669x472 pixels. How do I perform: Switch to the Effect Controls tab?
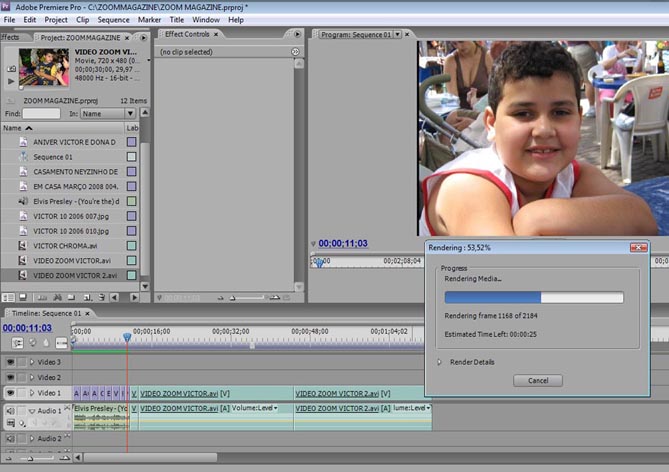[187, 35]
